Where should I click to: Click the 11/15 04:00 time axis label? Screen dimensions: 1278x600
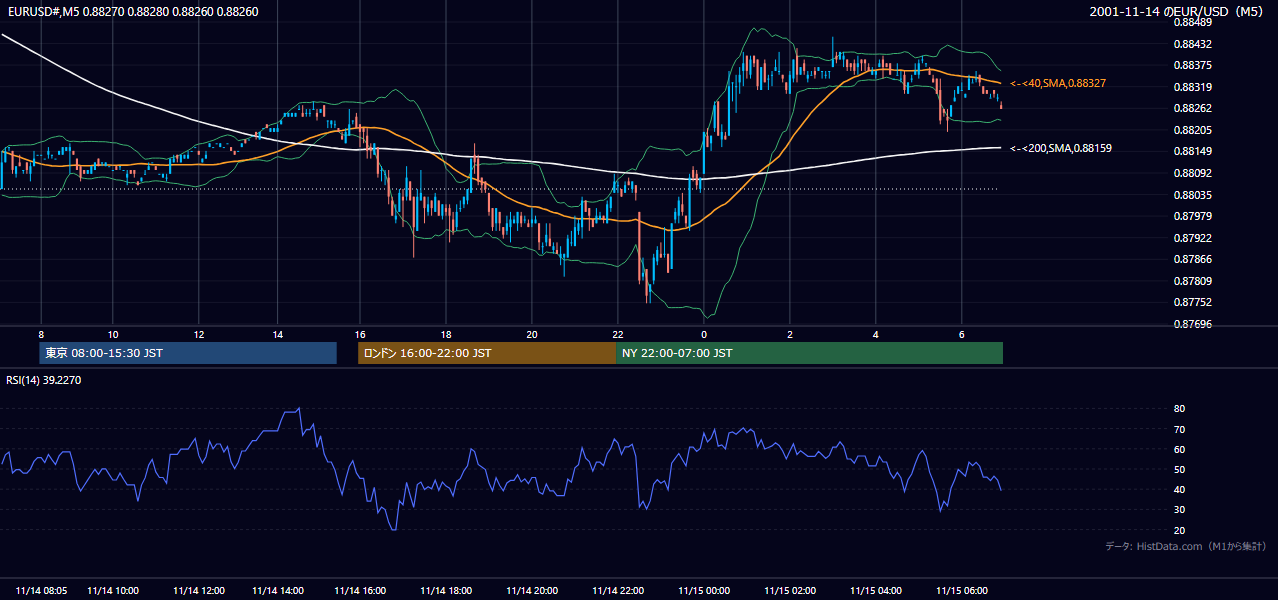[x=876, y=590]
